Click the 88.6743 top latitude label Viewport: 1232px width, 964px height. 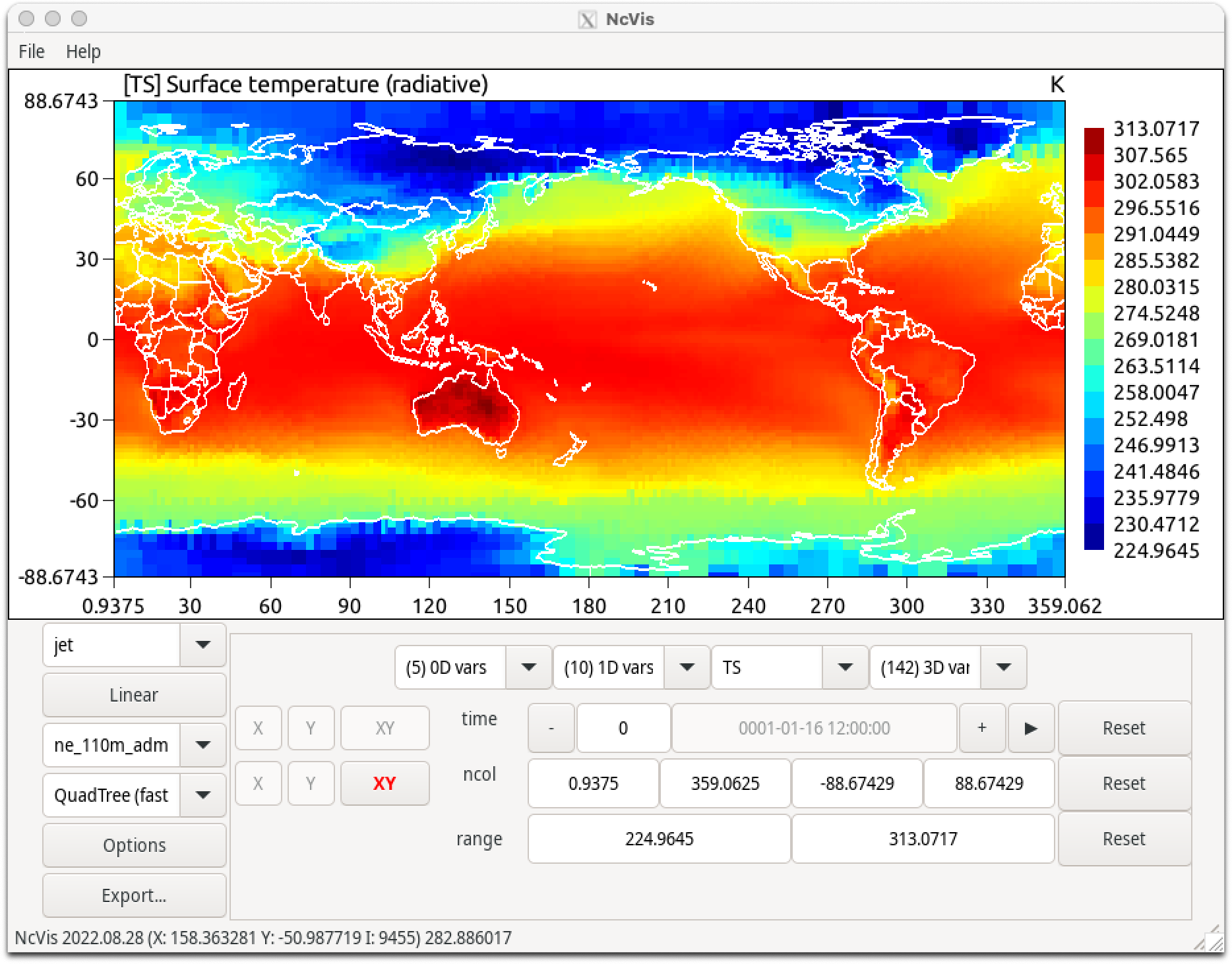point(61,102)
